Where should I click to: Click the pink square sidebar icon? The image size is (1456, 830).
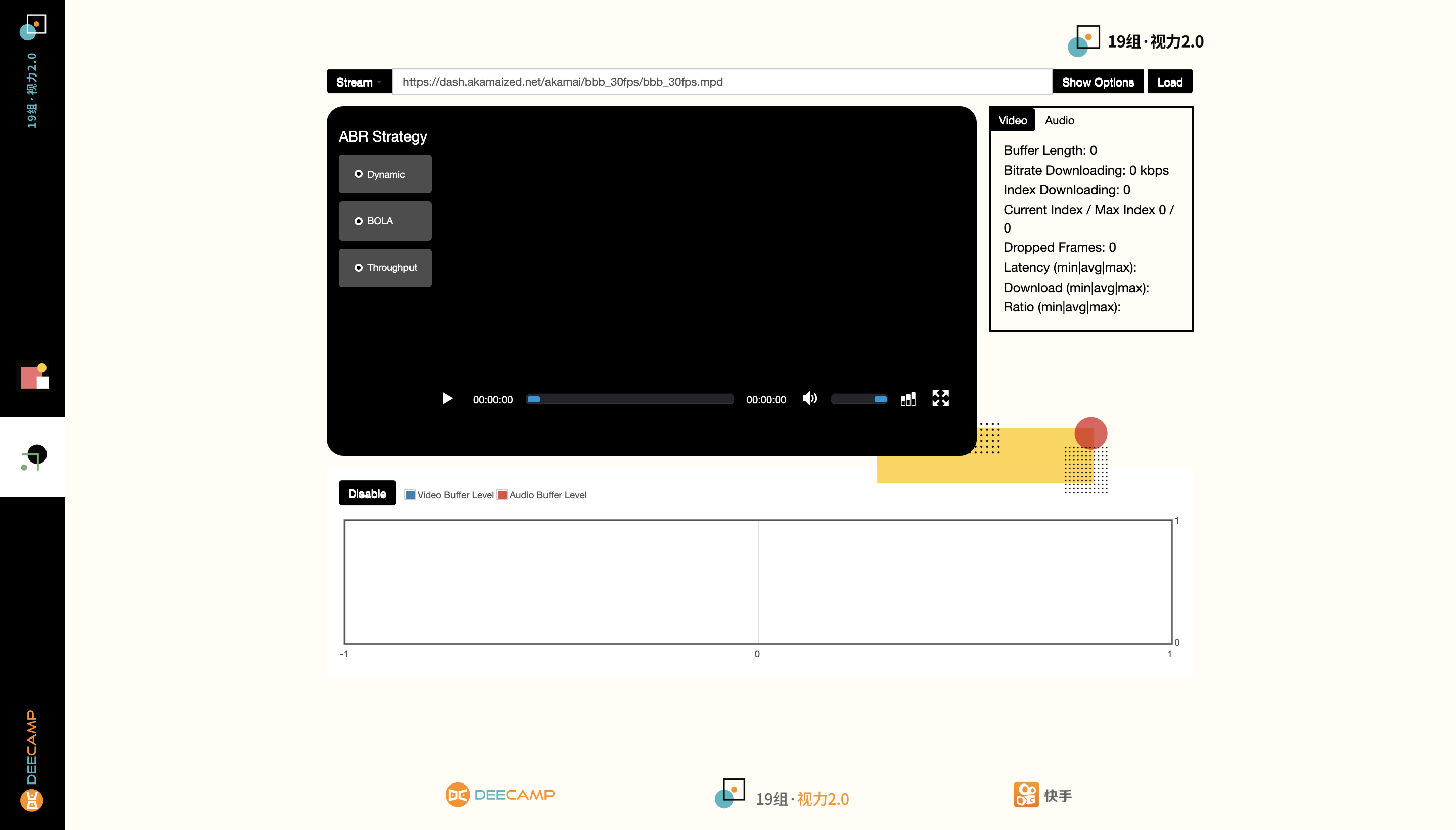pyautogui.click(x=33, y=377)
